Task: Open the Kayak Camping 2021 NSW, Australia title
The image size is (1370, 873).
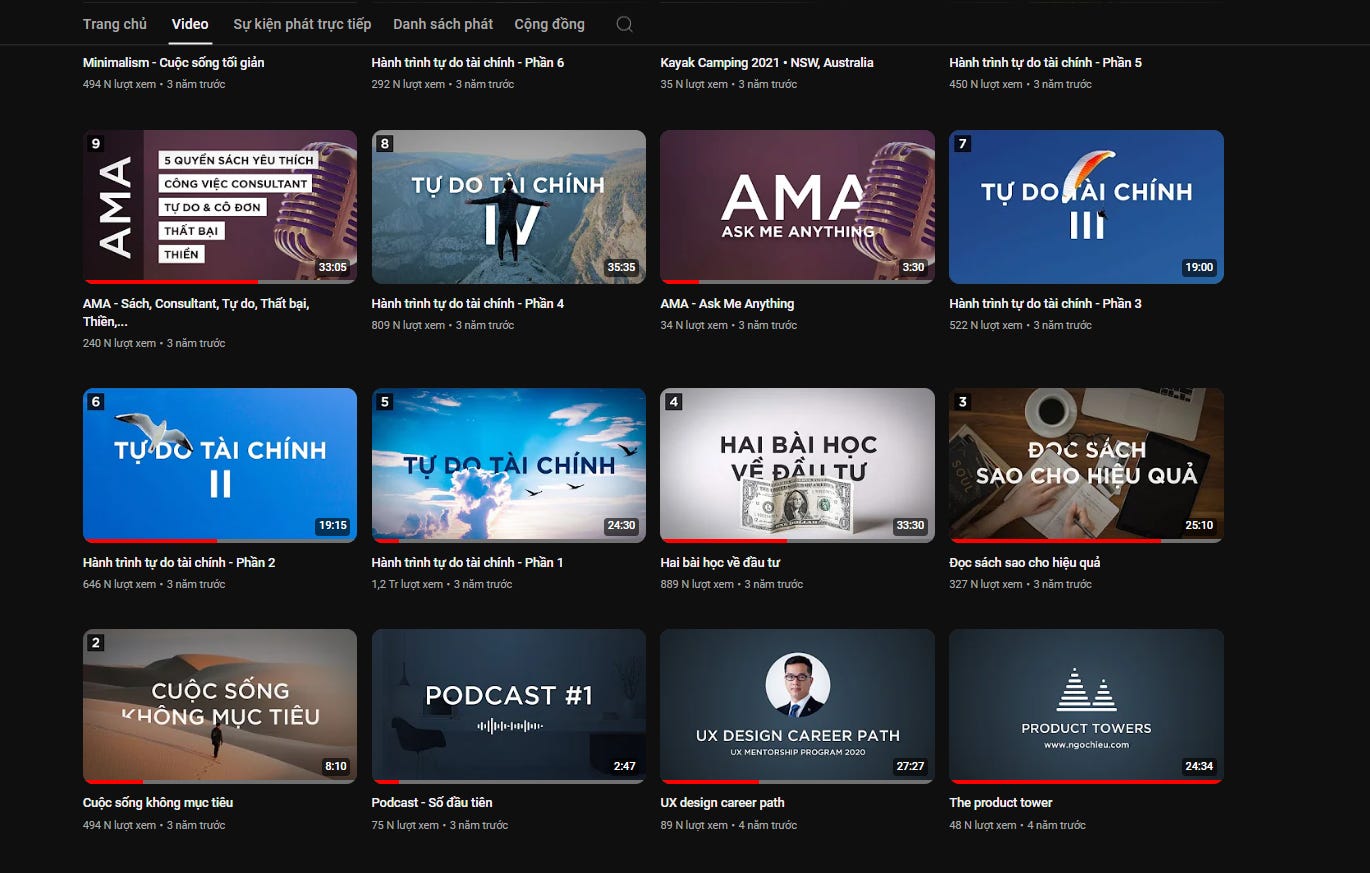Action: pos(767,62)
